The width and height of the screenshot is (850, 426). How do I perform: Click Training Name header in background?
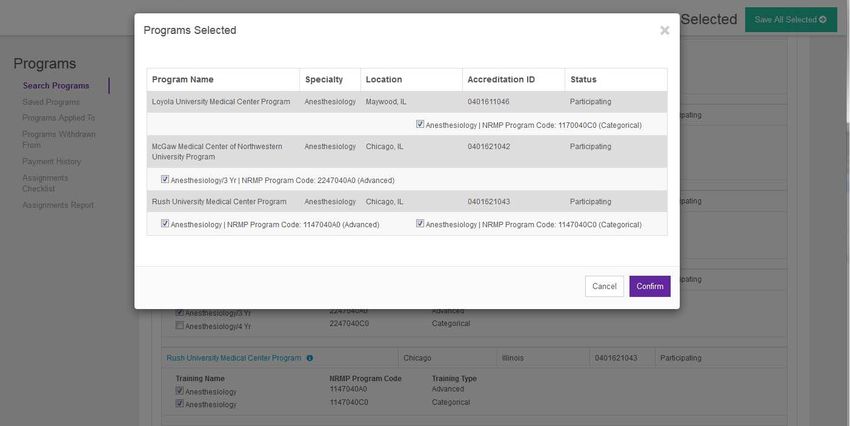click(x=200, y=379)
